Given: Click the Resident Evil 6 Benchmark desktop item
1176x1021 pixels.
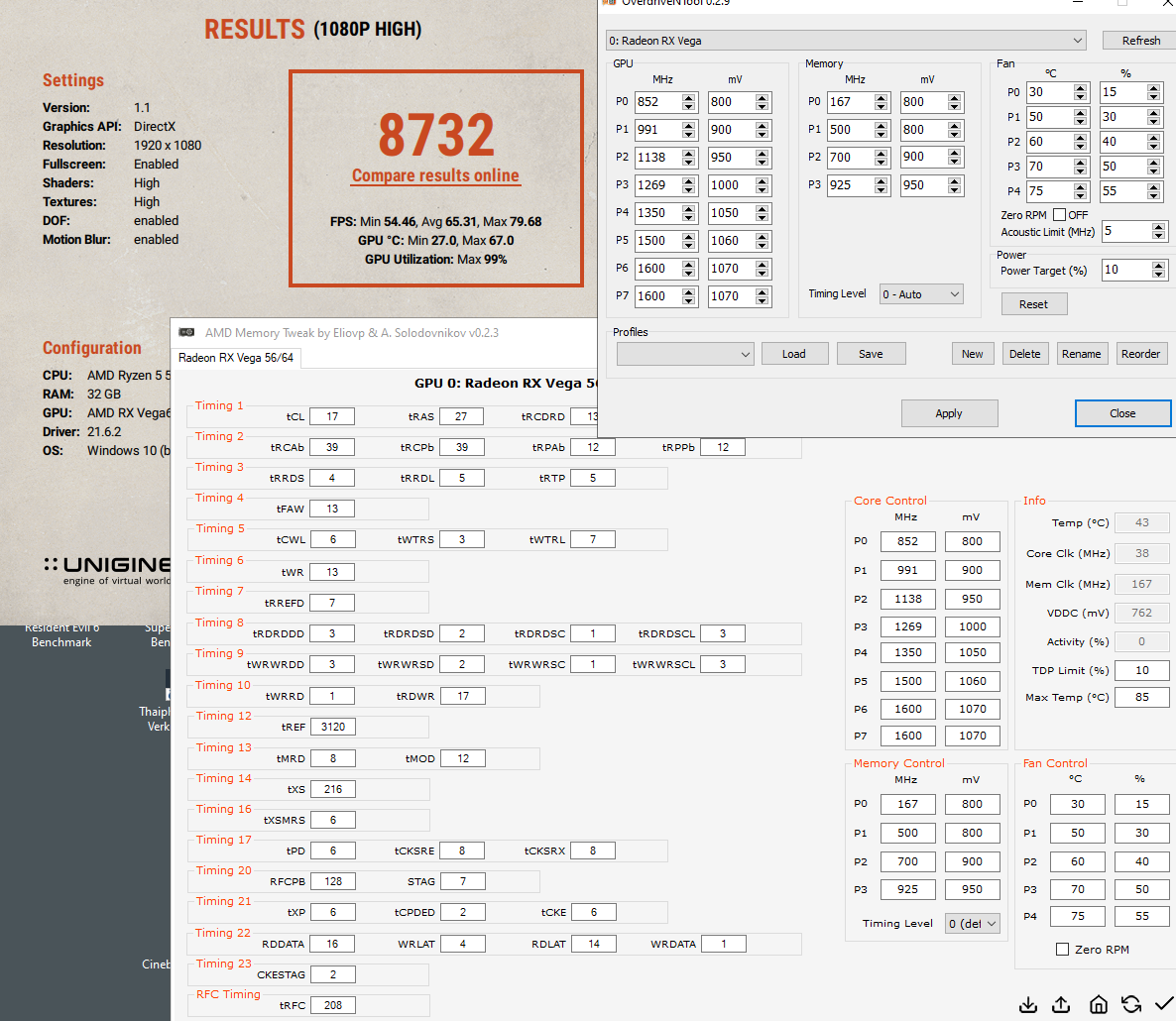Looking at the screenshot, I should [x=61, y=635].
